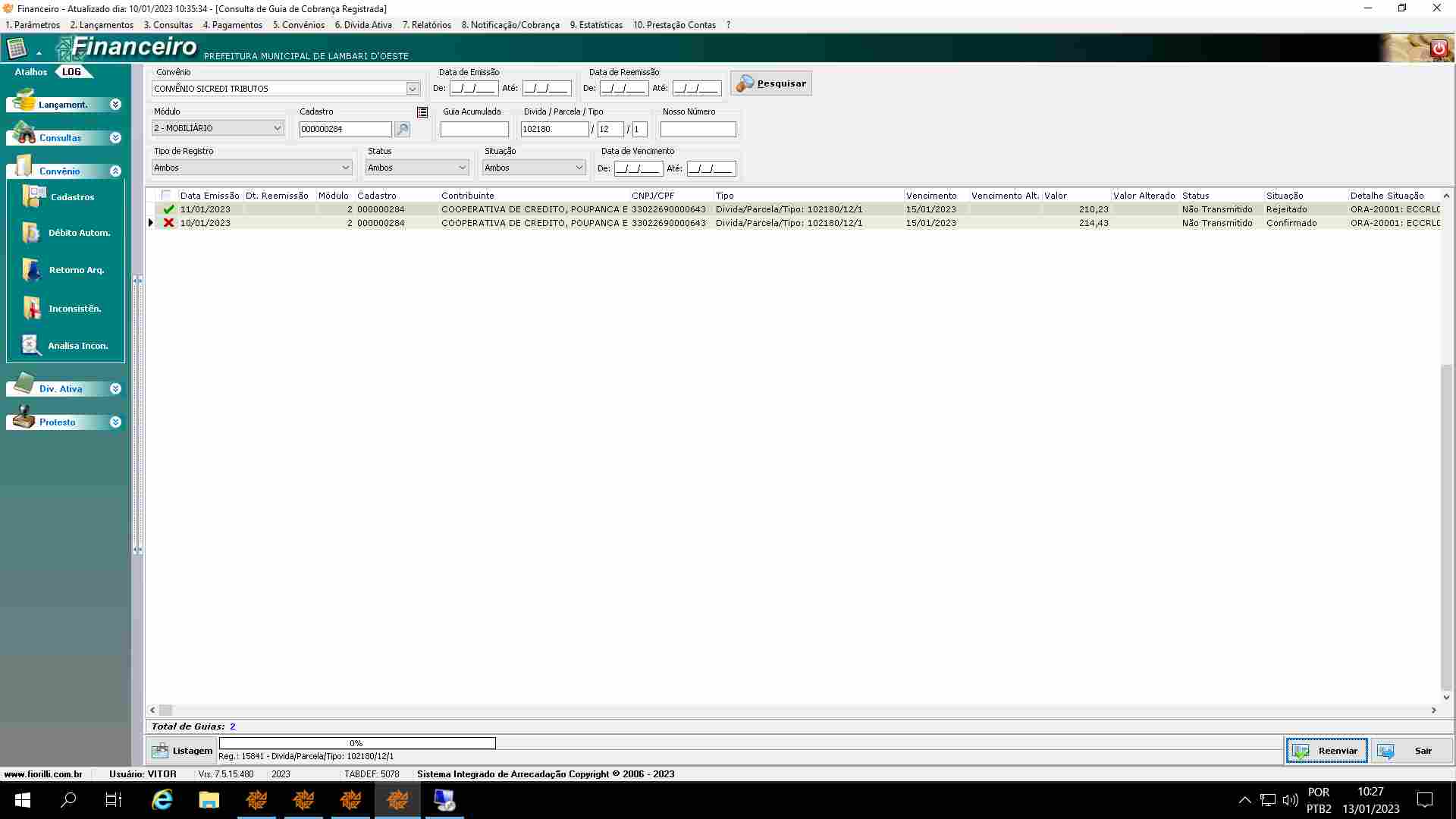This screenshot has height=819, width=1456.
Task: Open the Cadastros sidebar icon
Action: 34,196
